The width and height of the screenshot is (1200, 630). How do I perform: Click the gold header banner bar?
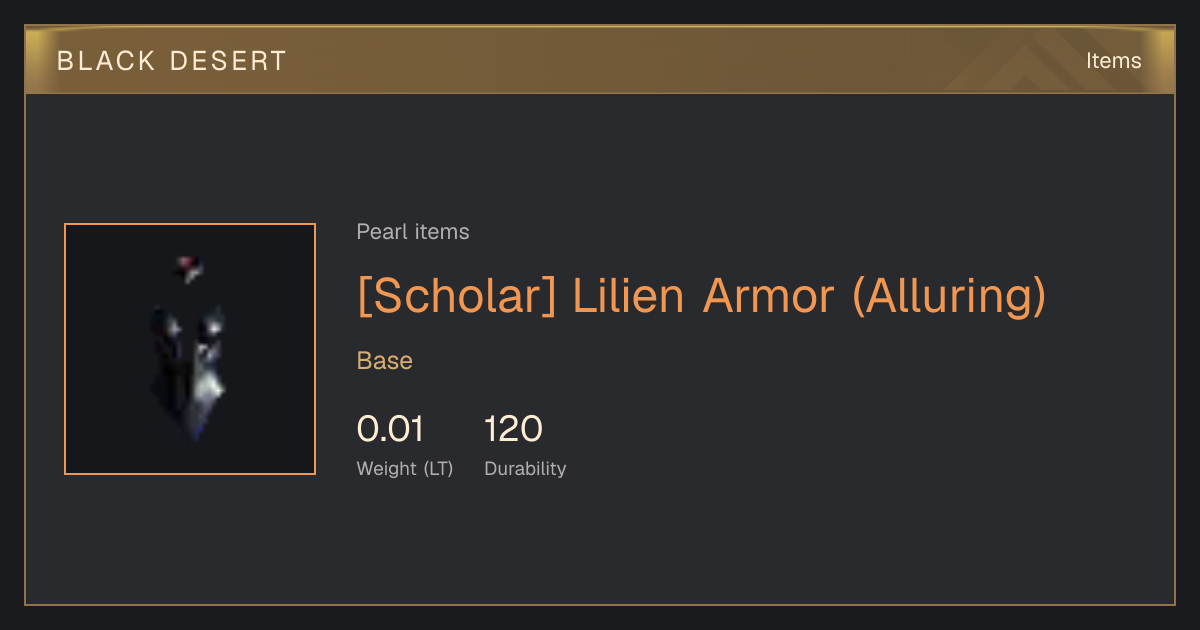(600, 60)
